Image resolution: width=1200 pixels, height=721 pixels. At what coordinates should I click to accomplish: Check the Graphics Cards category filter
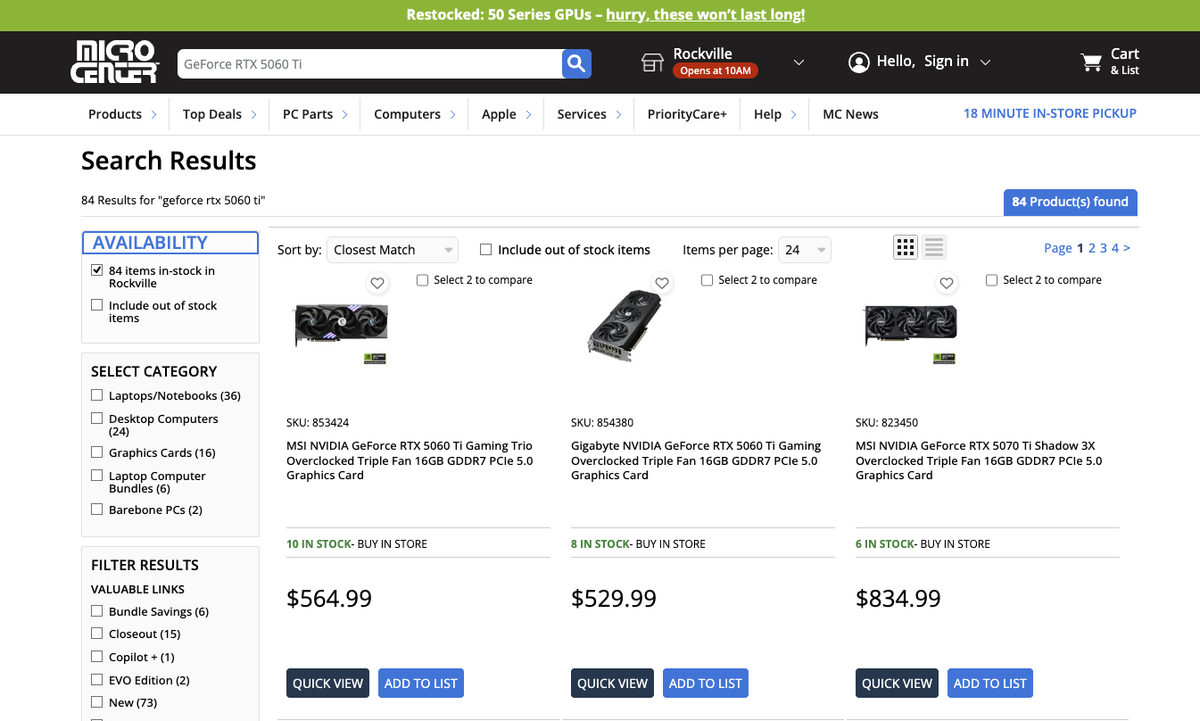[x=97, y=453]
